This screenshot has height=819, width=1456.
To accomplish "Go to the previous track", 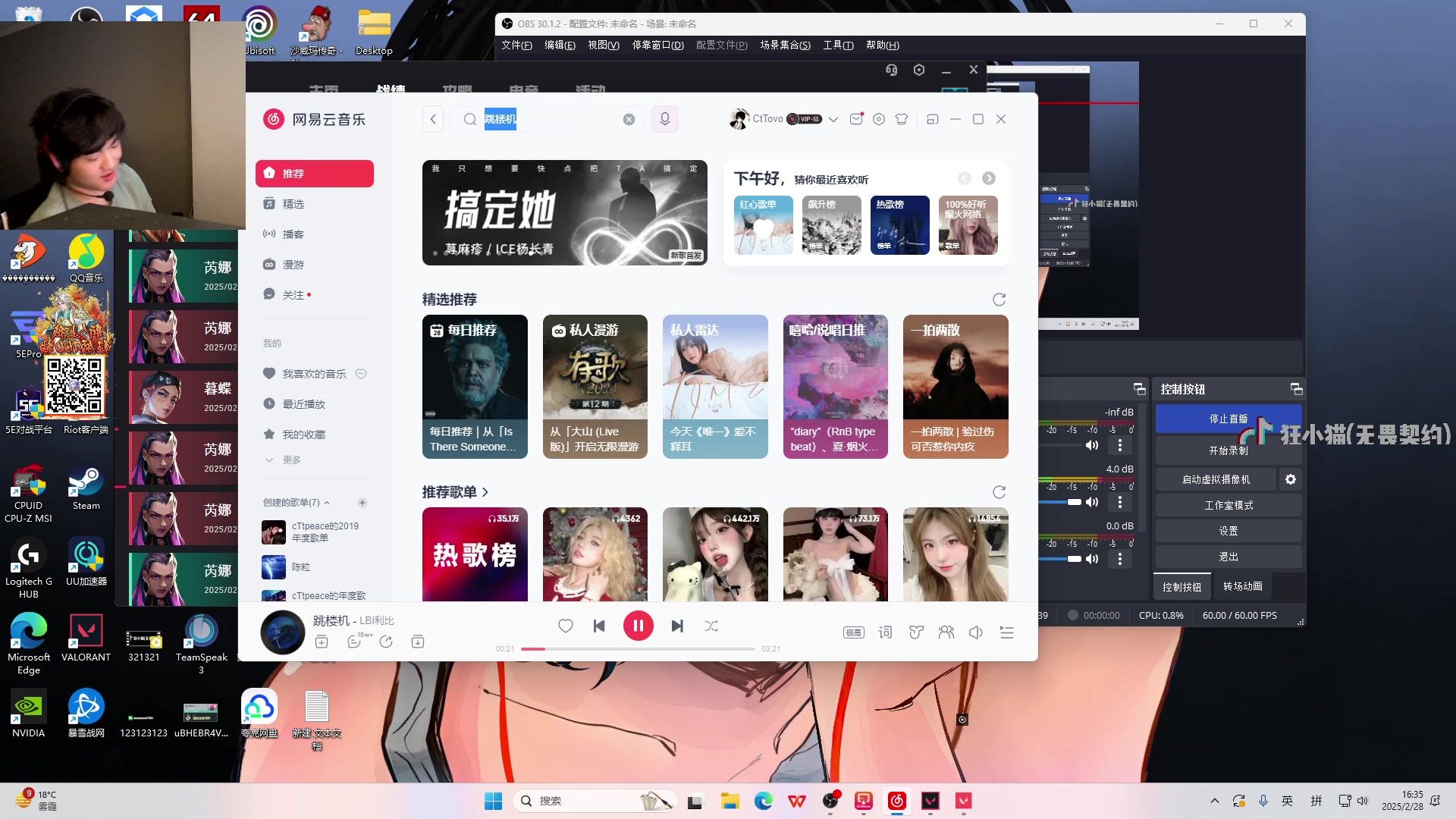I will pyautogui.click(x=599, y=626).
